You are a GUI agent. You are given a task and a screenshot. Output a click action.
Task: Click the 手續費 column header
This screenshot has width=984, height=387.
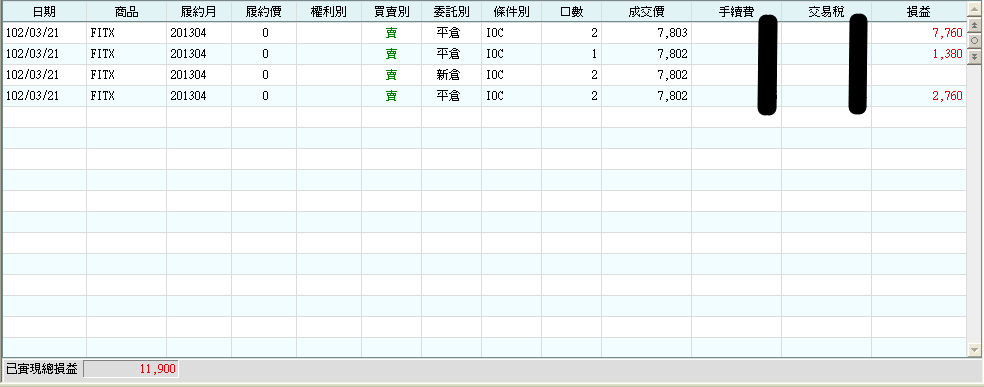737,12
